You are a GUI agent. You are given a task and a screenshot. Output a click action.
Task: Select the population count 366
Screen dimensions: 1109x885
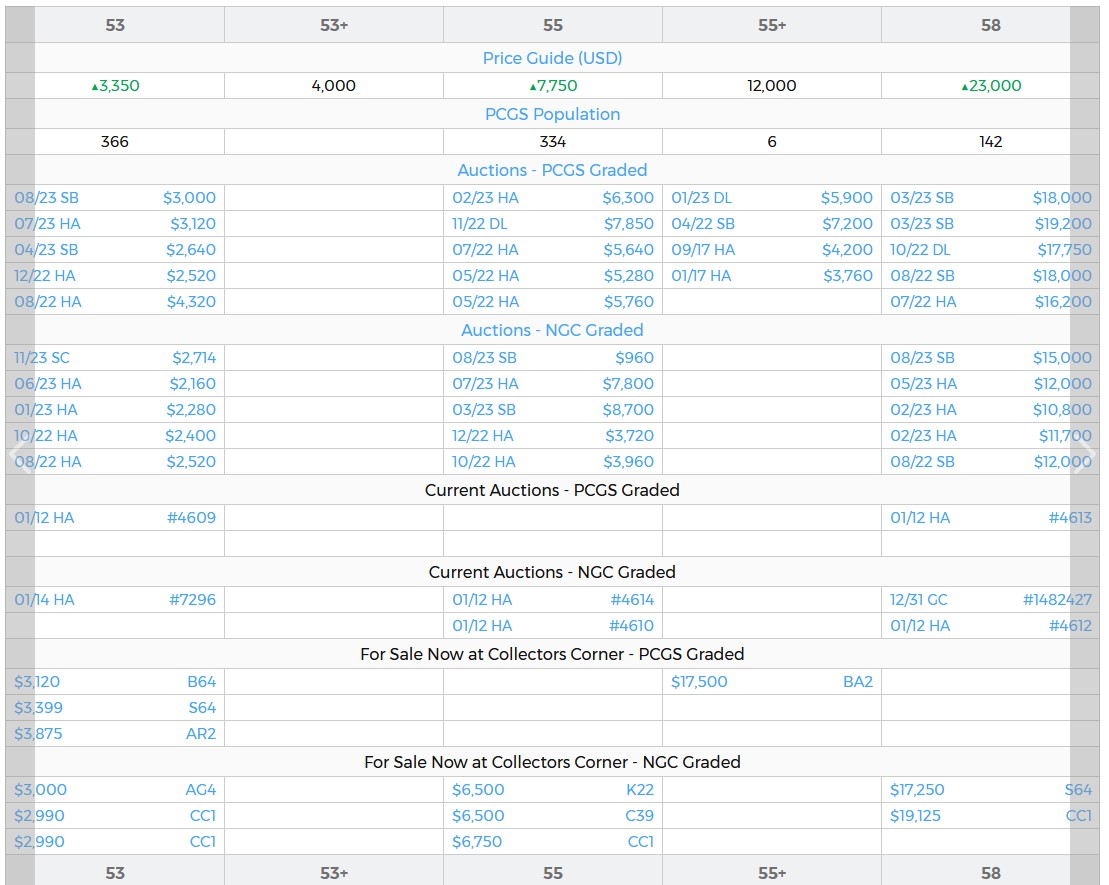point(115,141)
